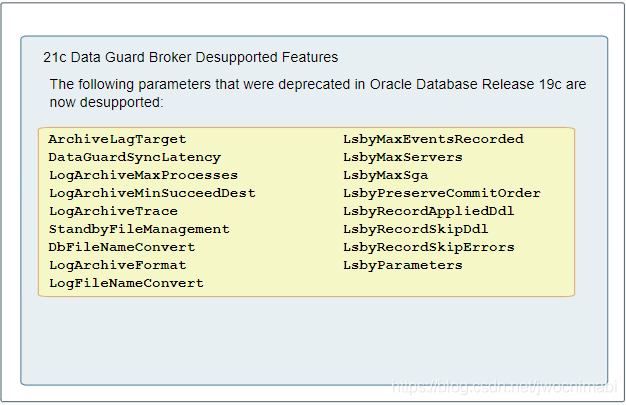This screenshot has width=626, height=405.
Task: Select the LsbyMaxSga parameter
Action: pyautogui.click(x=385, y=175)
